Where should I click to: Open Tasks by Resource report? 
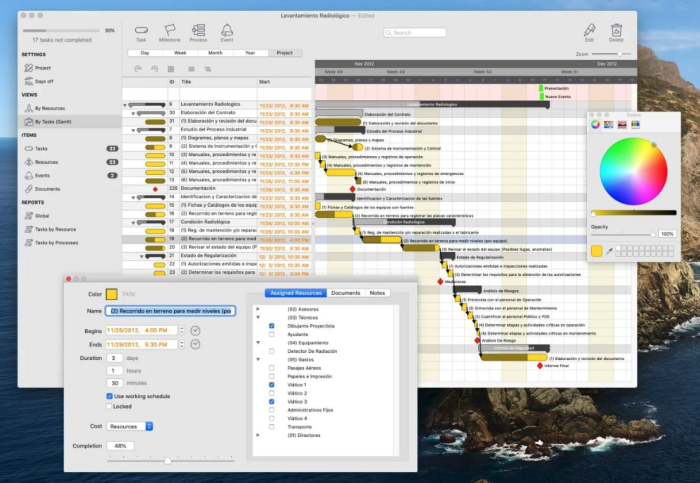[x=55, y=229]
